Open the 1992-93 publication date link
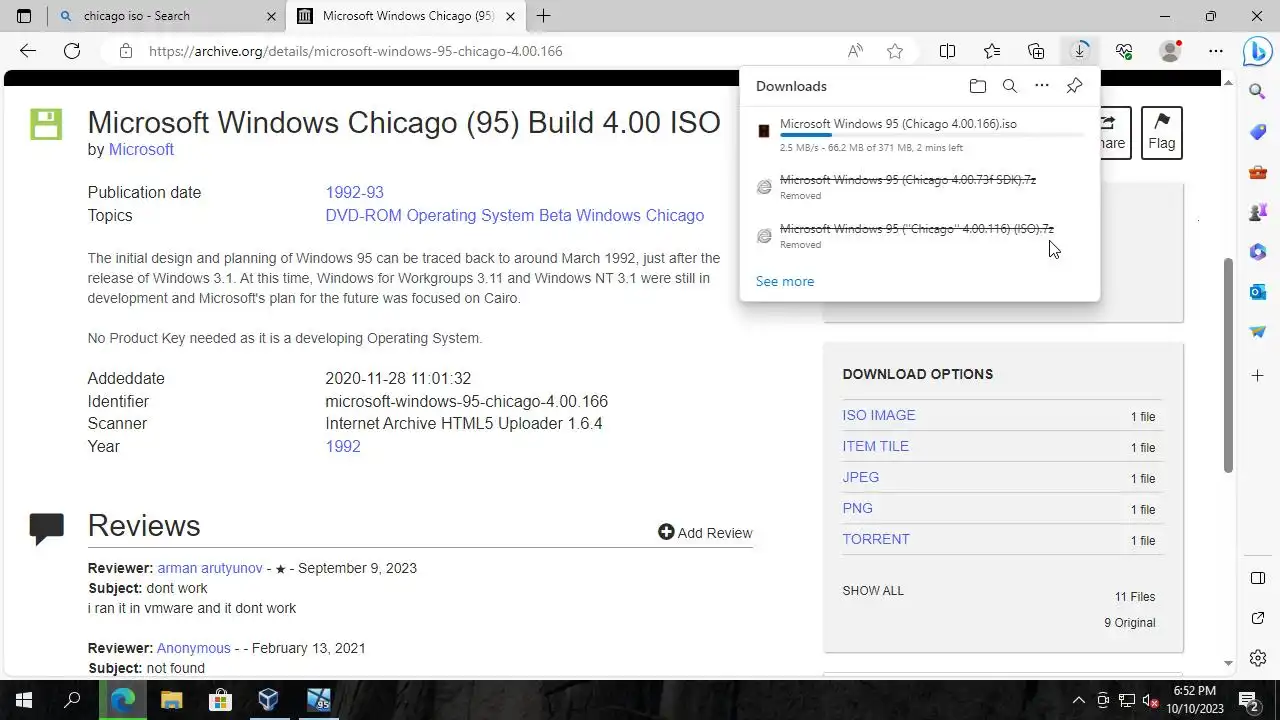This screenshot has width=1280, height=720. click(354, 192)
